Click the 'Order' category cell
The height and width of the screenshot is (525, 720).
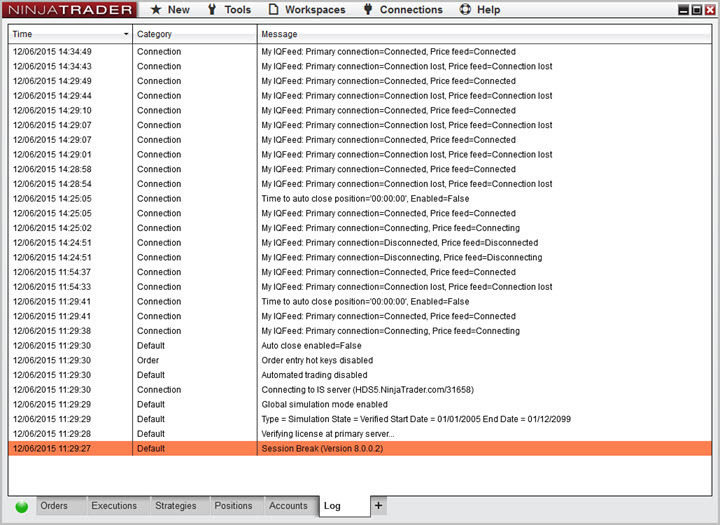[148, 360]
